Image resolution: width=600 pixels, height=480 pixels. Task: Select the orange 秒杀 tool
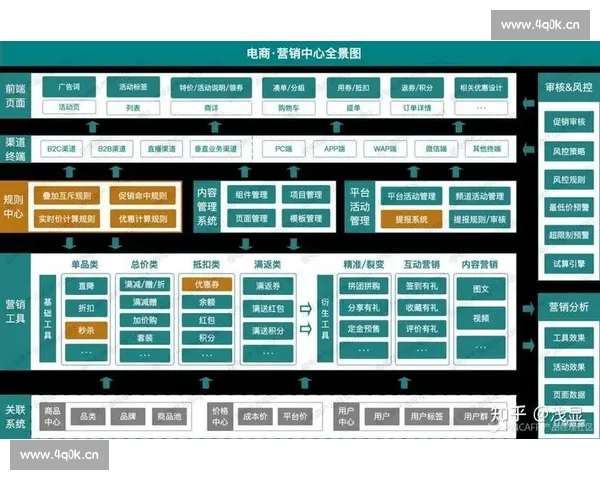[x=86, y=329]
